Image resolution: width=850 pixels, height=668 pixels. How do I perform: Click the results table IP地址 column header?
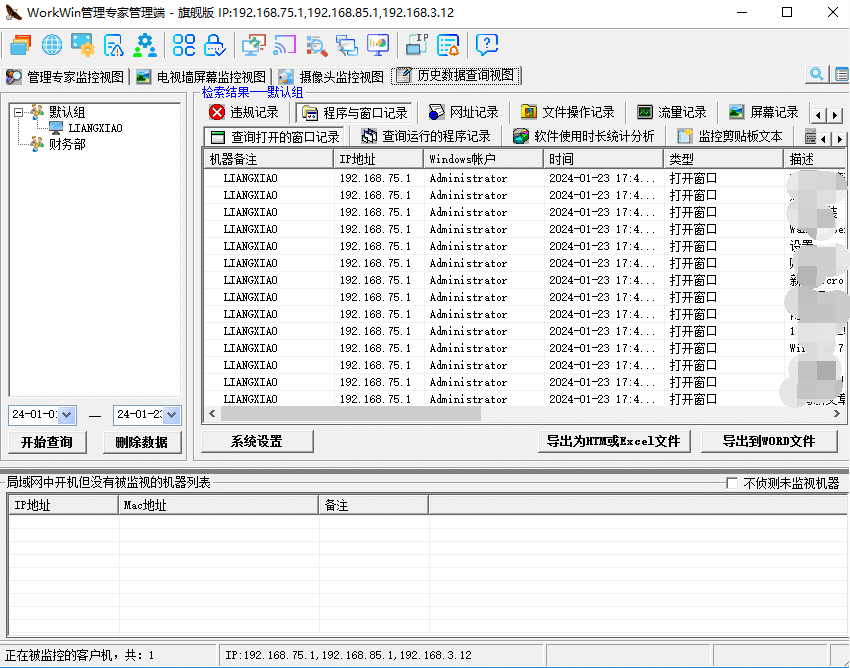pos(379,159)
